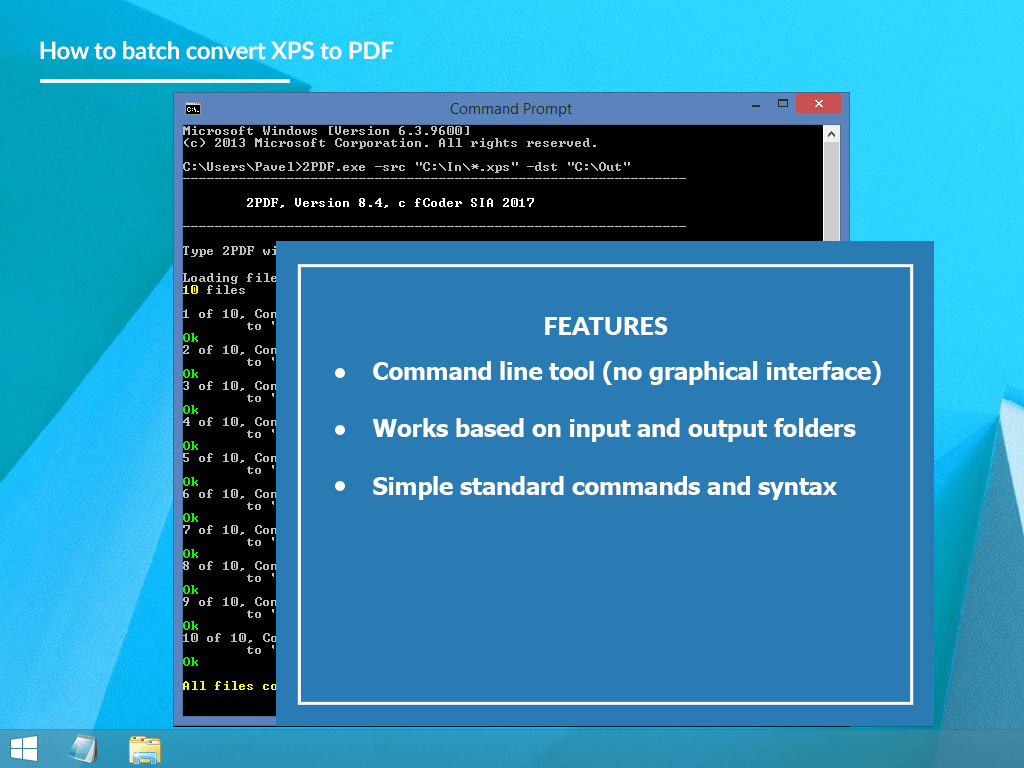This screenshot has height=768, width=1024.
Task: Click the yellow 'All files' message
Action: tap(229, 686)
